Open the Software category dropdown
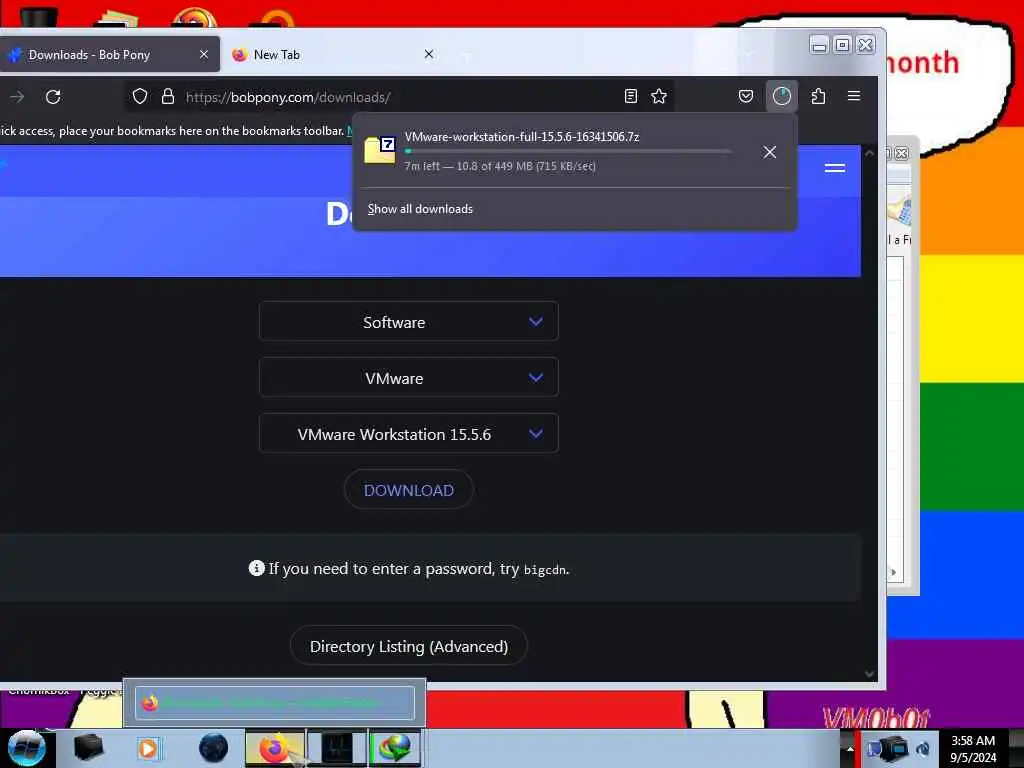This screenshot has height=768, width=1024. tap(409, 321)
